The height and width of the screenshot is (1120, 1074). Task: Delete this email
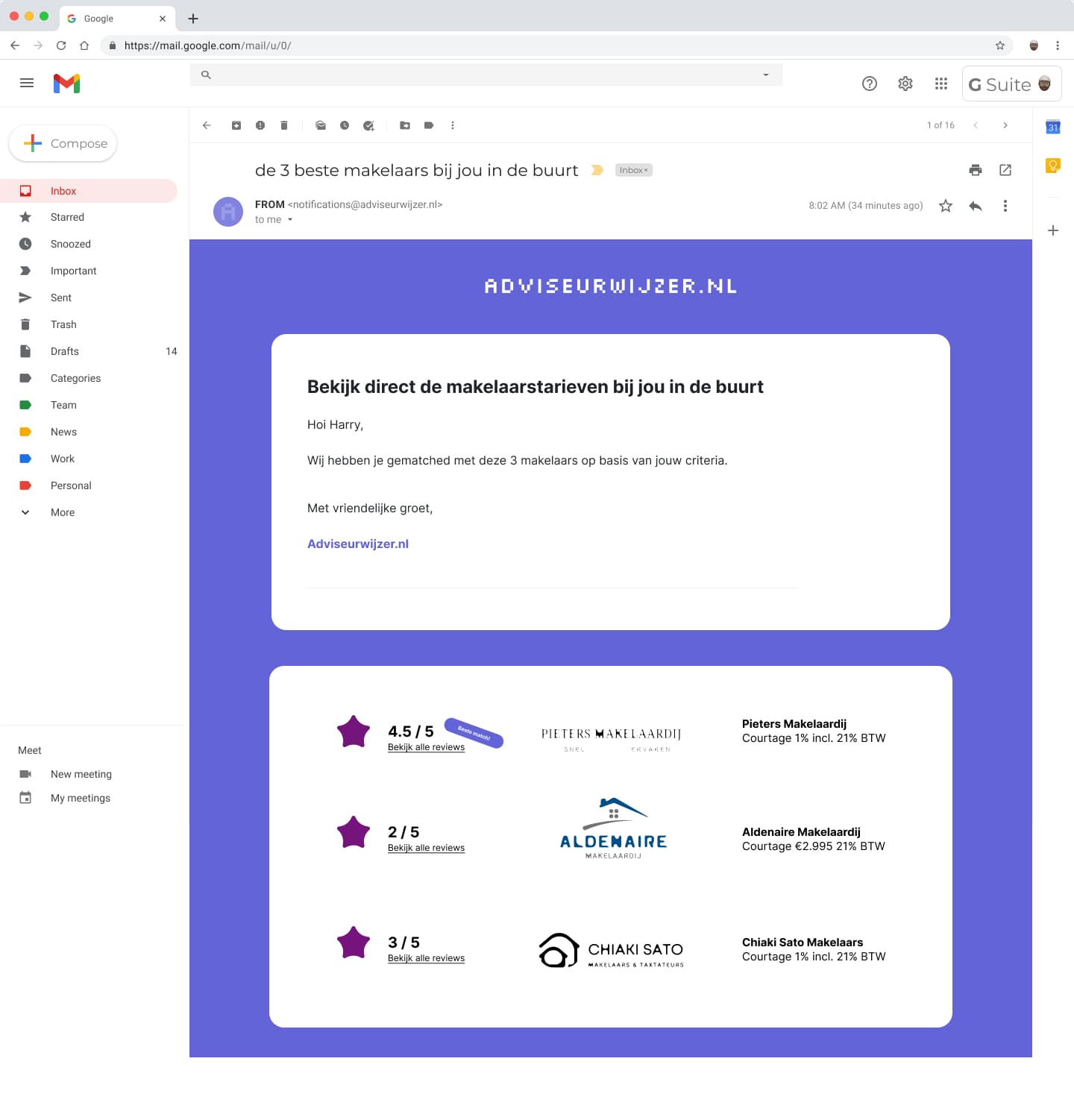point(284,125)
